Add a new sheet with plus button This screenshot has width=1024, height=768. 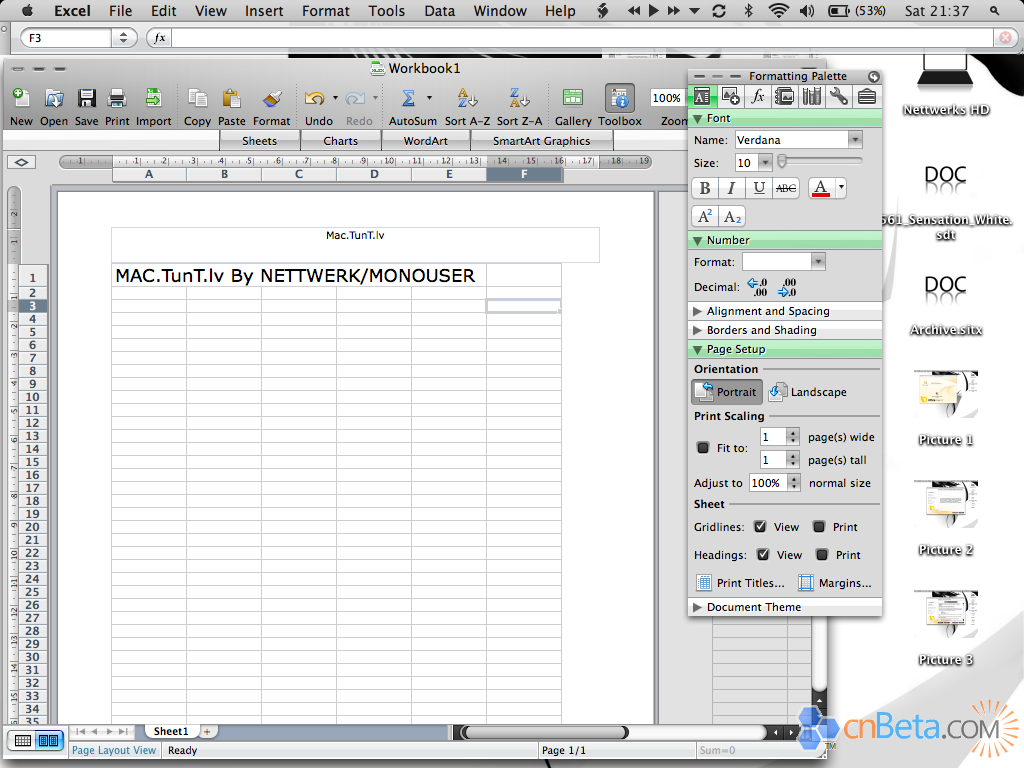[207, 731]
